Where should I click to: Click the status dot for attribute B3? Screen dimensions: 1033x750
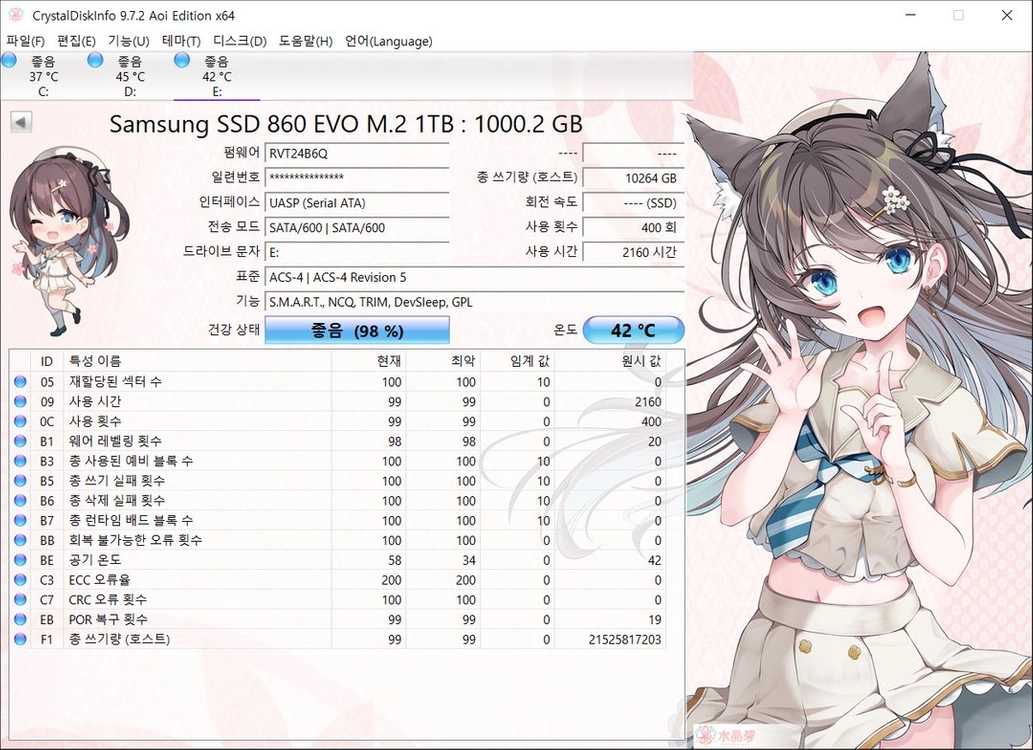click(20, 461)
